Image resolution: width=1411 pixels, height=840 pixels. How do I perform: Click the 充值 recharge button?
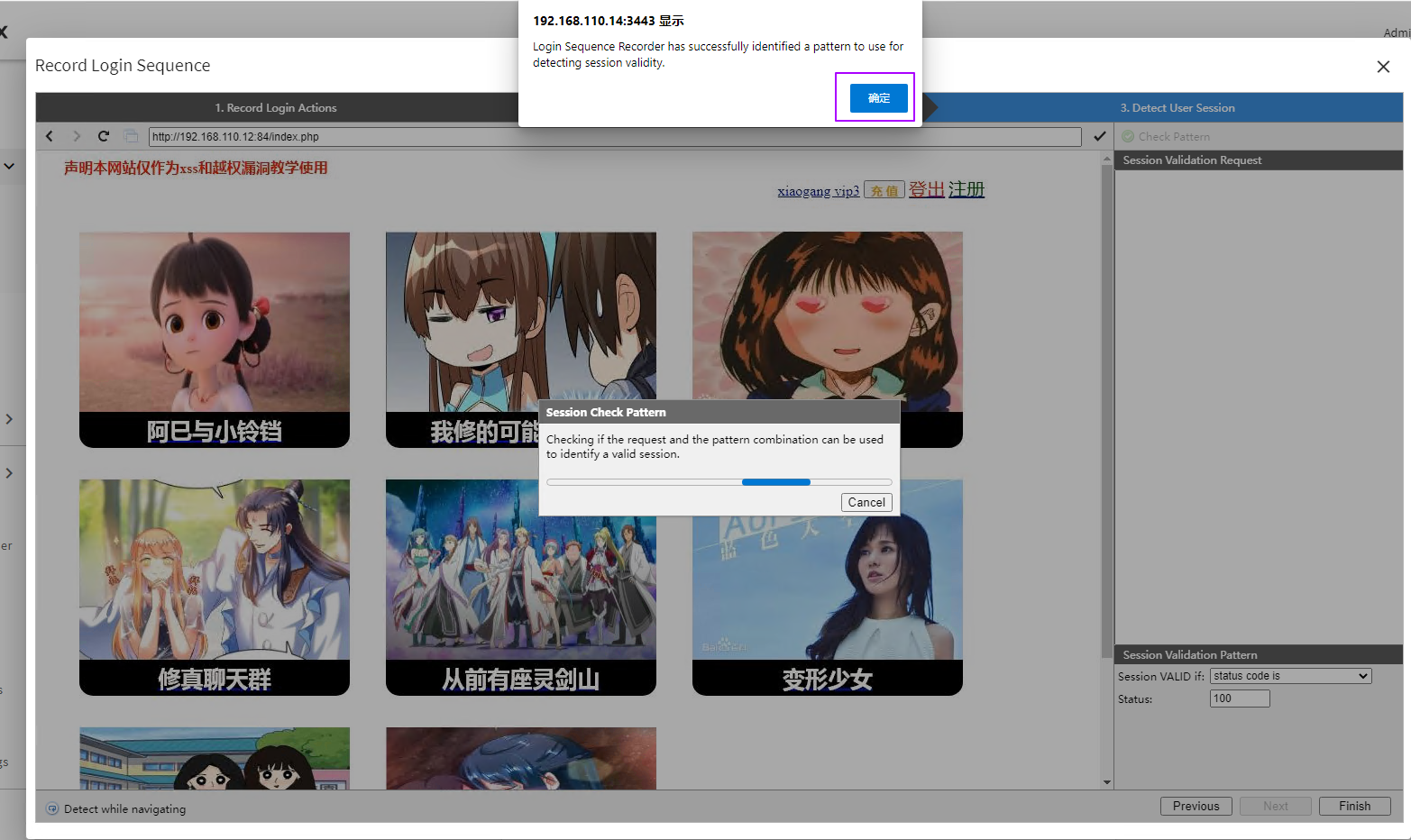coord(884,190)
